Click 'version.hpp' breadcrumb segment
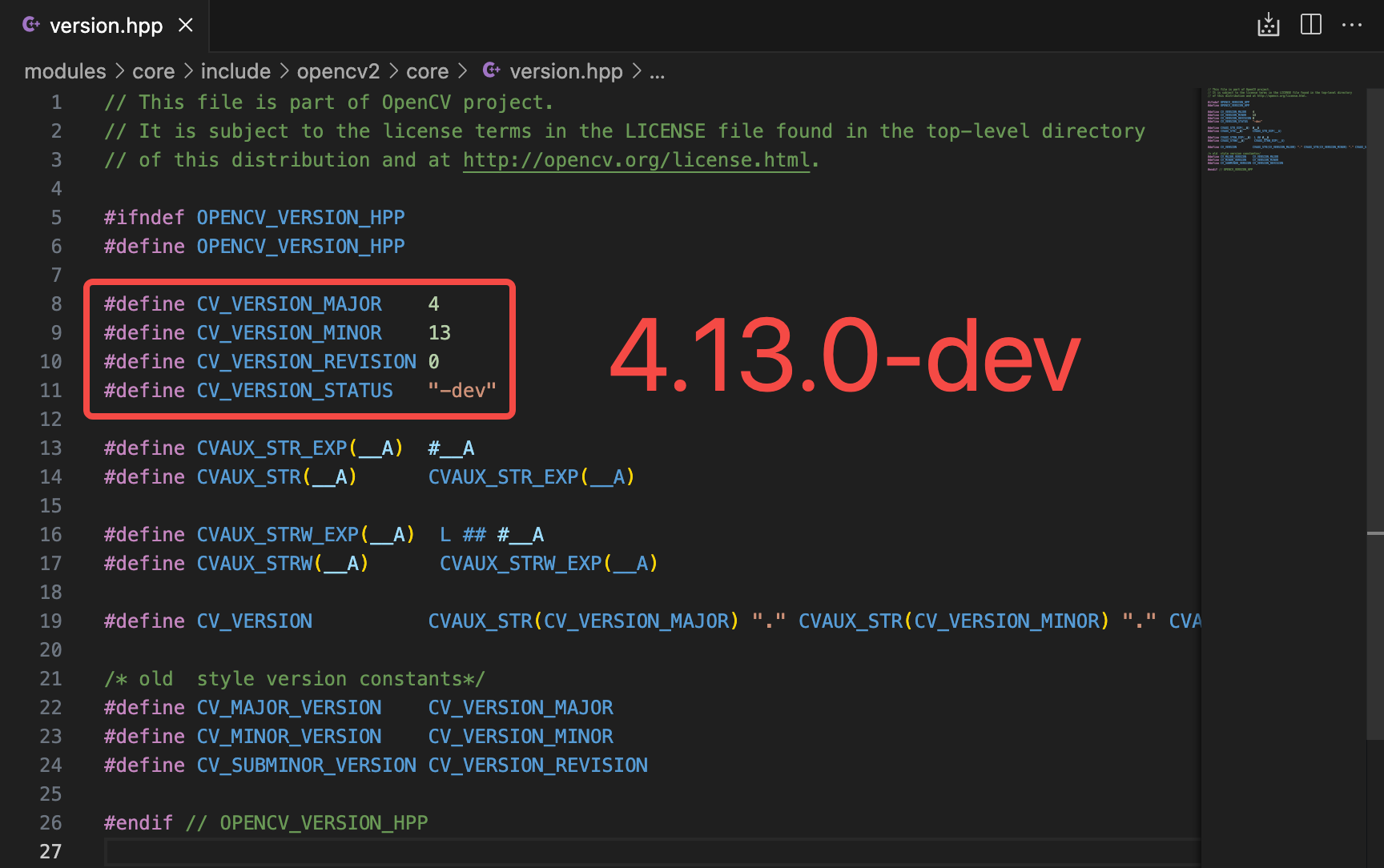Image resolution: width=1384 pixels, height=868 pixels. coord(566,71)
